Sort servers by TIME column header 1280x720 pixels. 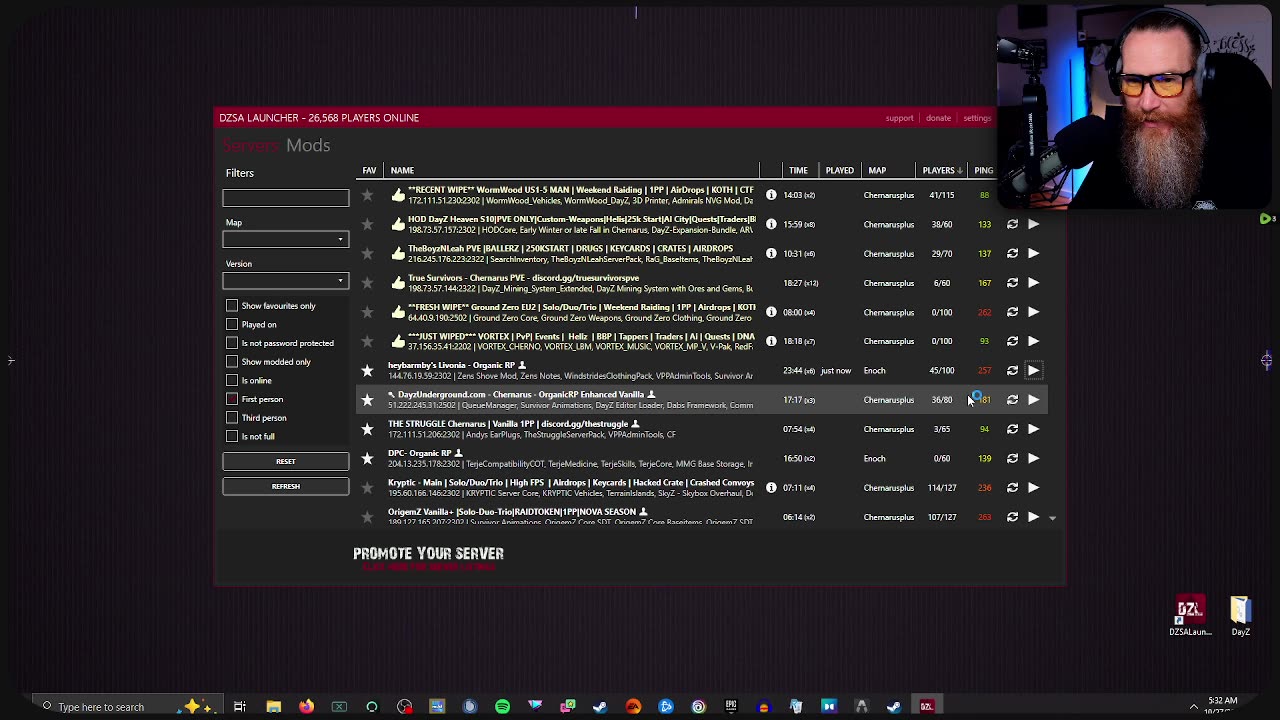tap(798, 171)
